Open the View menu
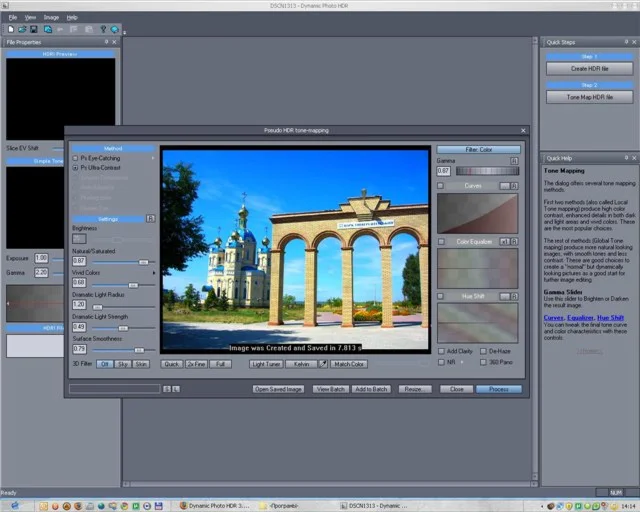Viewport: 640px width, 512px height. pyautogui.click(x=30, y=18)
